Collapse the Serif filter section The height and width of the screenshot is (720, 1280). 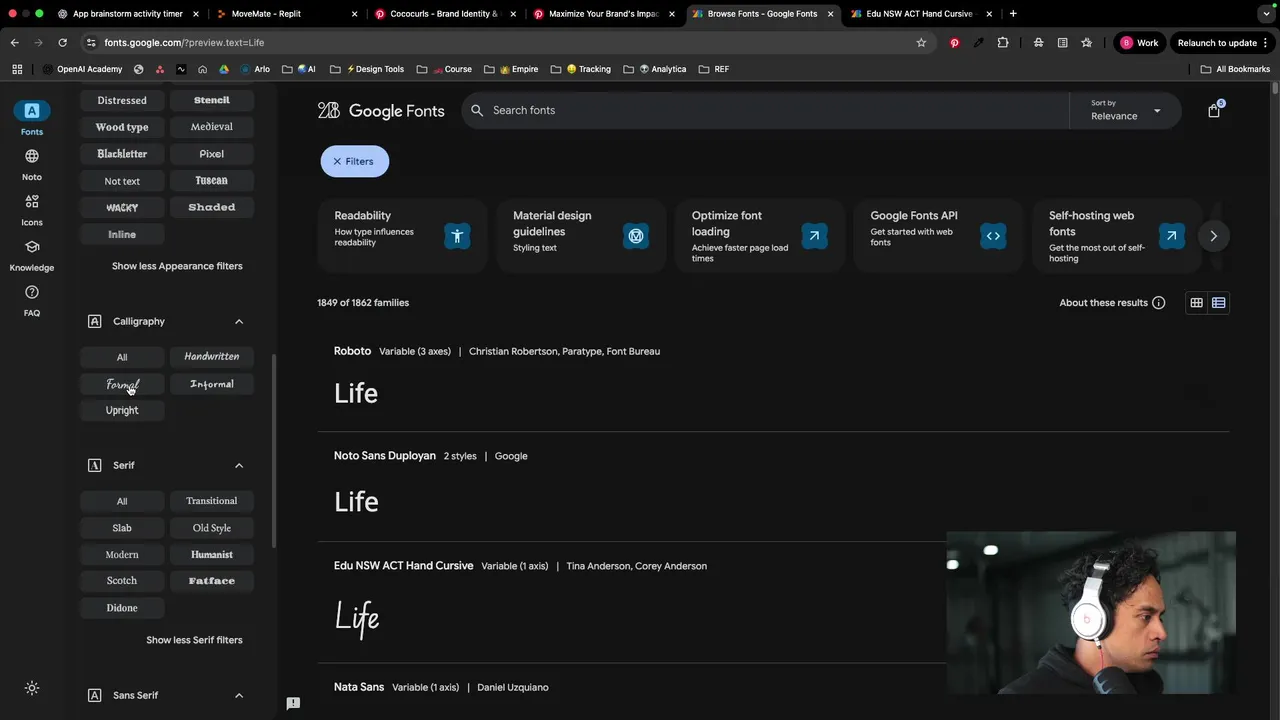pos(239,465)
